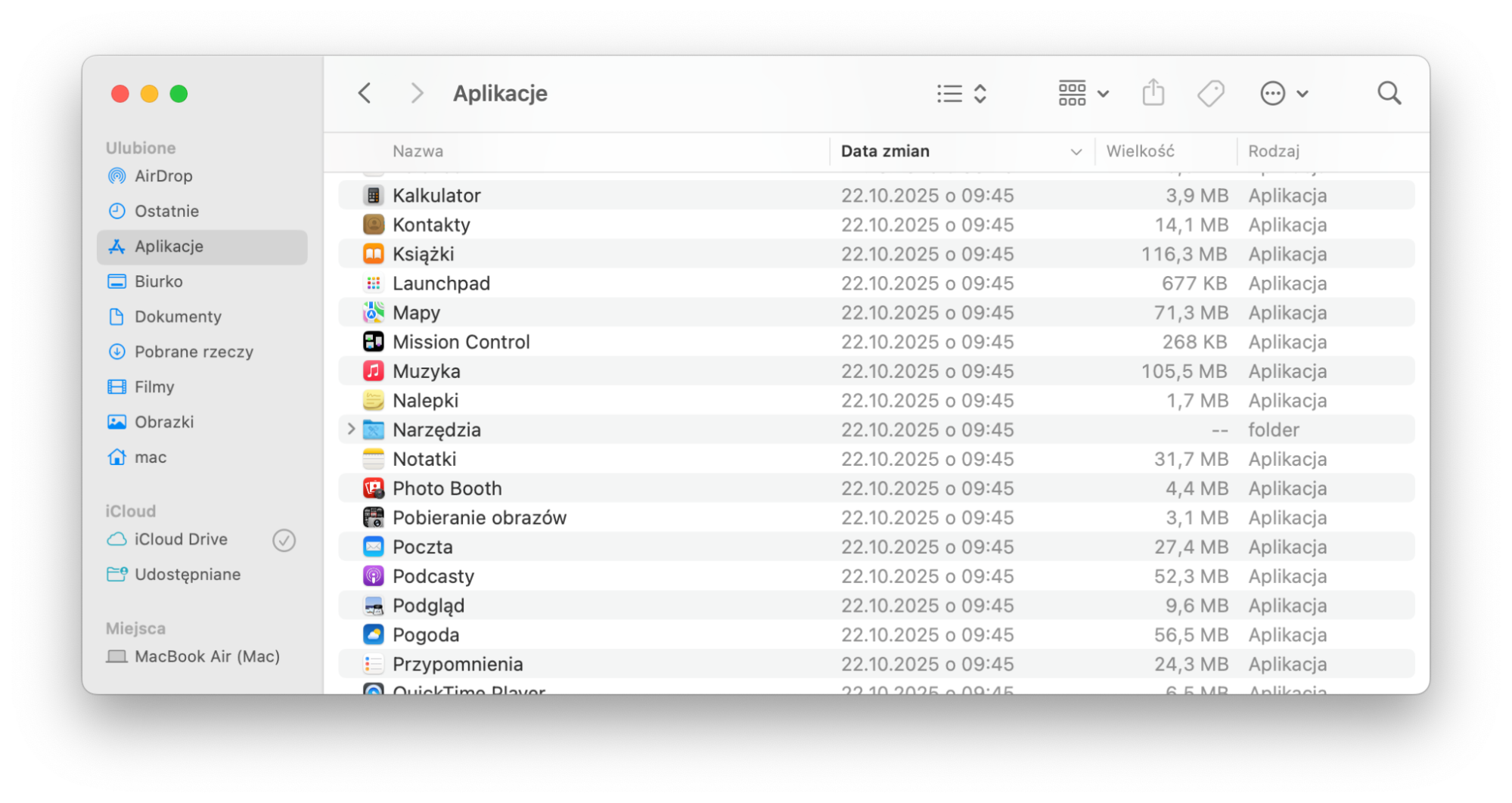1512x803 pixels.
Task: Click the Share toolbar icon
Action: 1153,93
